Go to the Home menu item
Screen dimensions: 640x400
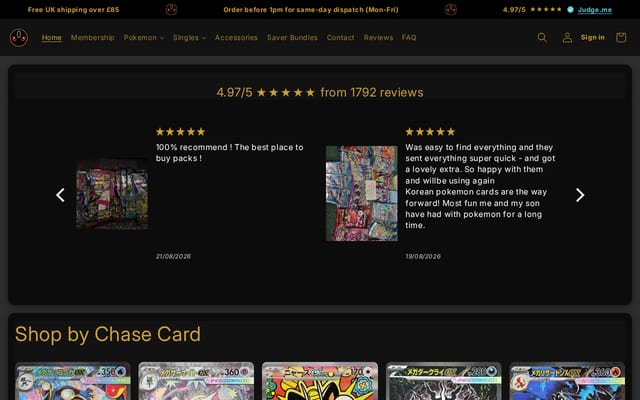click(51, 38)
